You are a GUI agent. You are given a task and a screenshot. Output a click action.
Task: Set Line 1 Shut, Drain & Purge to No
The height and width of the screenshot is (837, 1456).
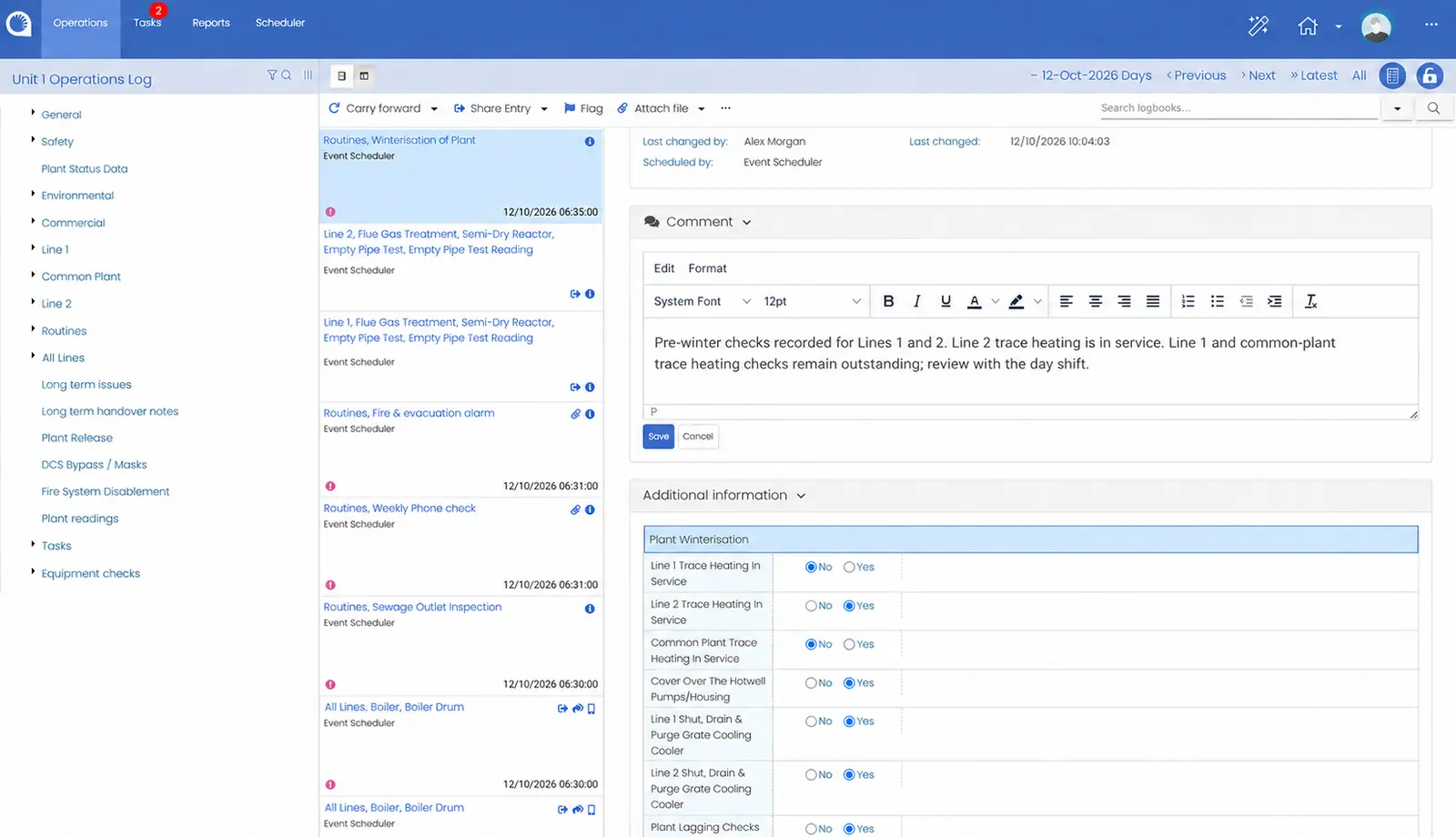point(811,721)
